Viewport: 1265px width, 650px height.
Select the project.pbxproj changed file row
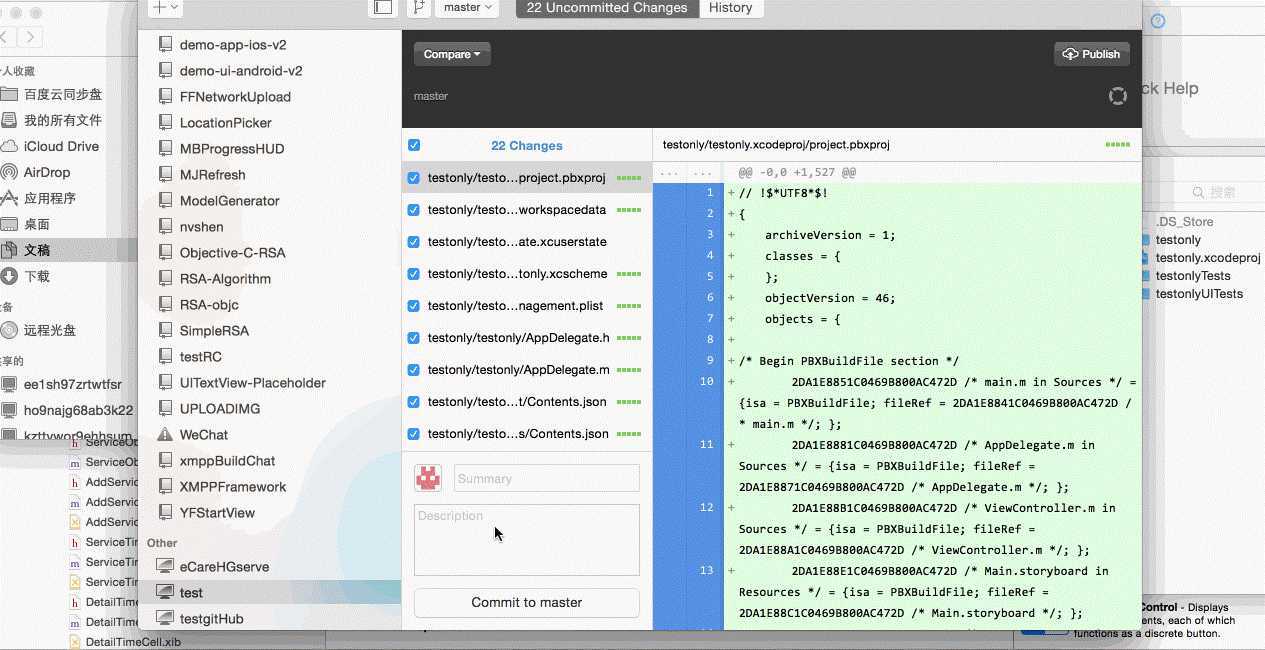tap(527, 178)
